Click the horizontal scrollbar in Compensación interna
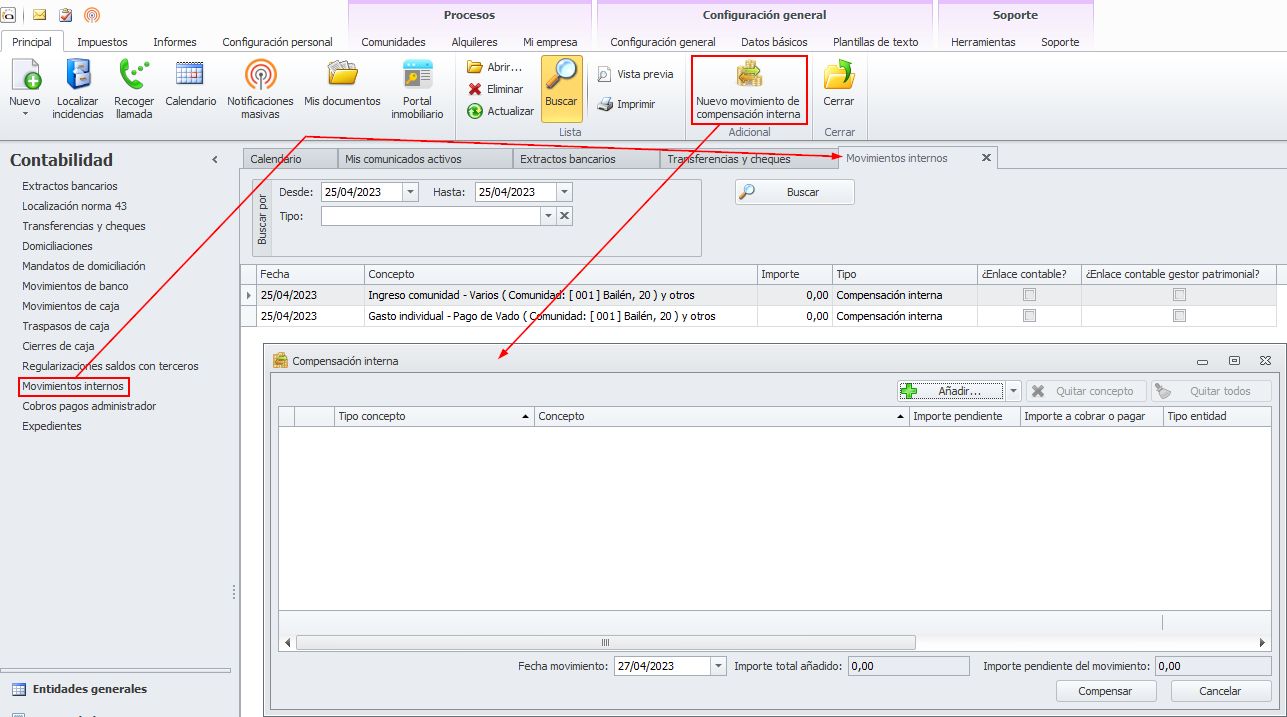The image size is (1287, 717). (x=605, y=642)
